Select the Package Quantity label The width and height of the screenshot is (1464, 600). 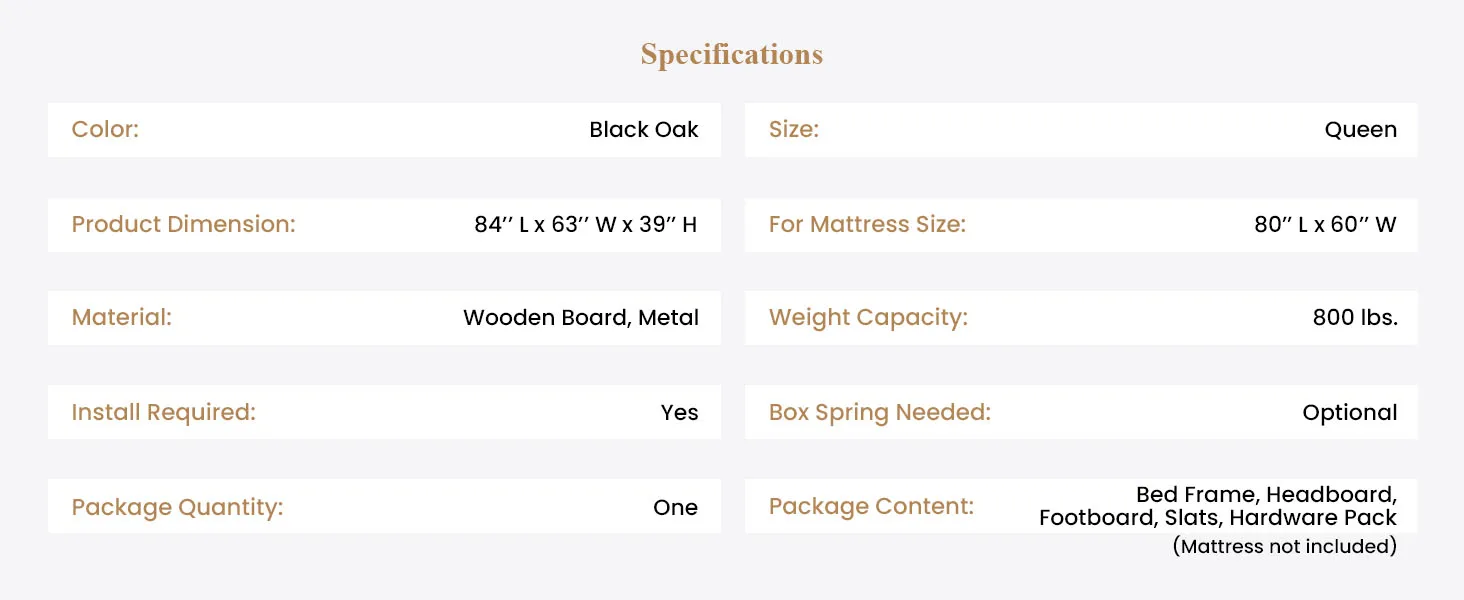point(178,507)
